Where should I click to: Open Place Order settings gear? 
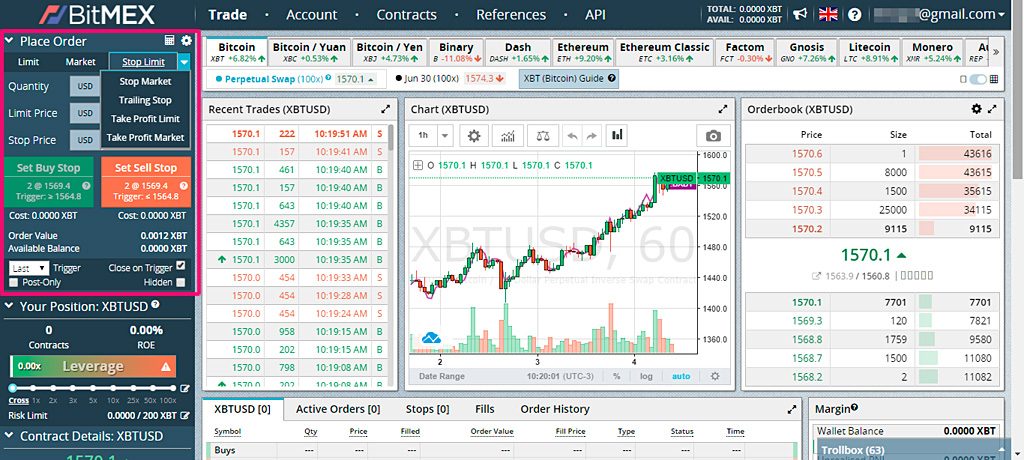(x=186, y=41)
